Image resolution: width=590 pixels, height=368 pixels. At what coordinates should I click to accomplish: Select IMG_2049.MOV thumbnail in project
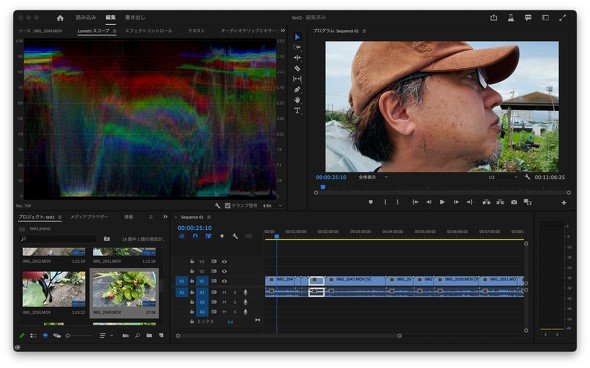(124, 289)
